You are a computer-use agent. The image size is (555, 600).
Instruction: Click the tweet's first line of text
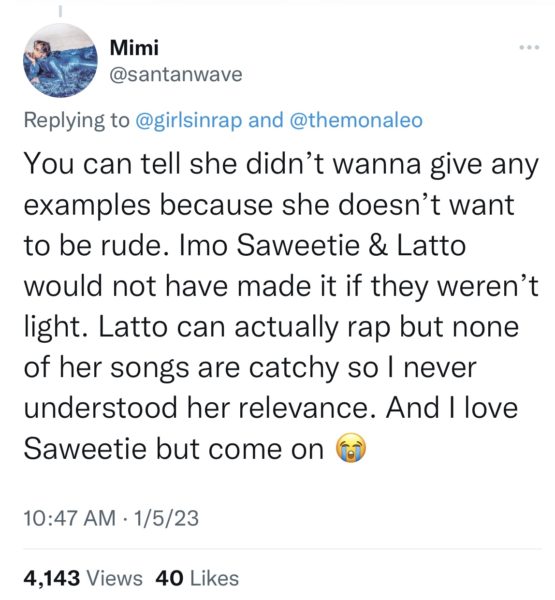click(281, 165)
